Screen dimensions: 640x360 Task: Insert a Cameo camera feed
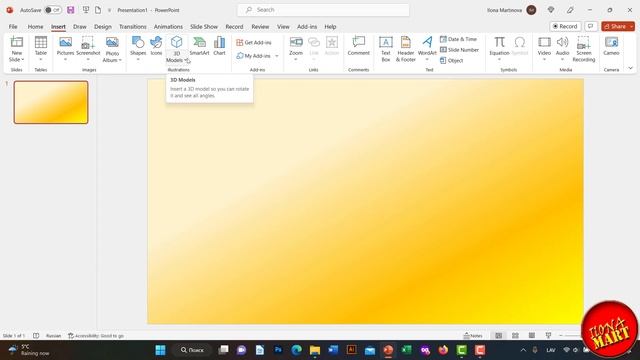point(611,46)
